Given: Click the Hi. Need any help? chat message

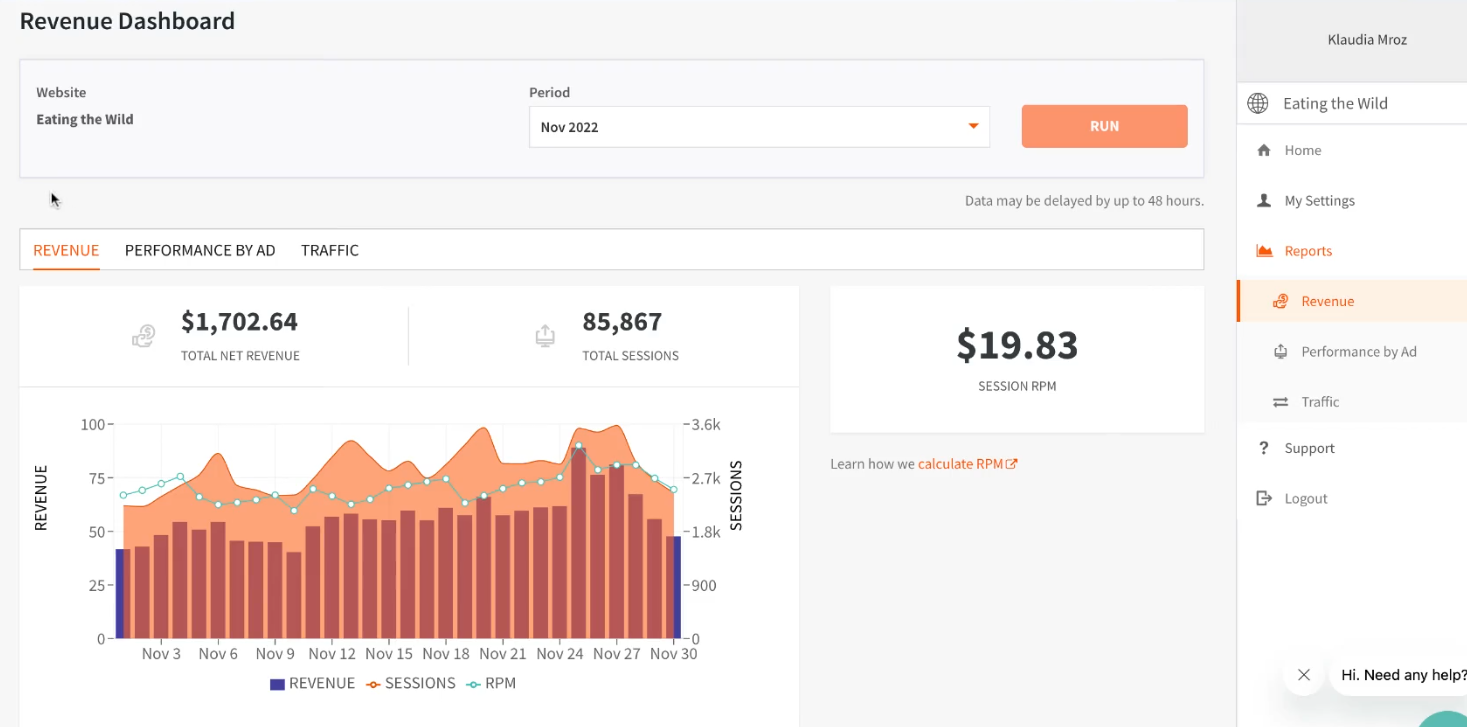Looking at the screenshot, I should 1402,675.
